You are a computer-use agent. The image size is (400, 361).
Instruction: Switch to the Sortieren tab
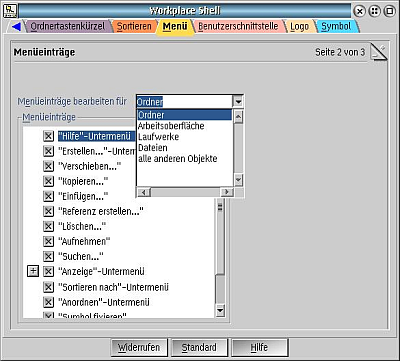point(134,26)
